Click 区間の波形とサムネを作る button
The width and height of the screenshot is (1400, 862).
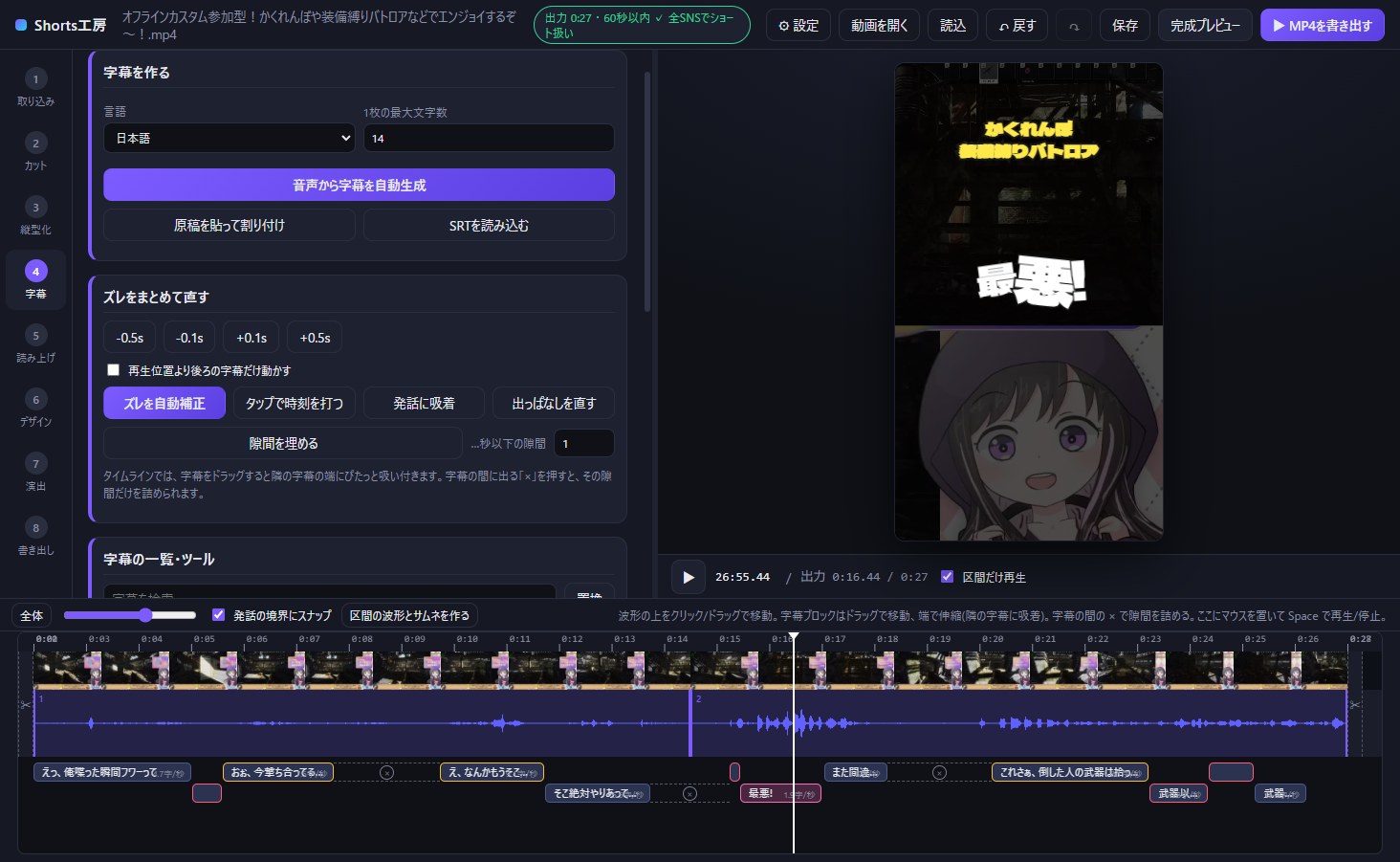click(409, 615)
